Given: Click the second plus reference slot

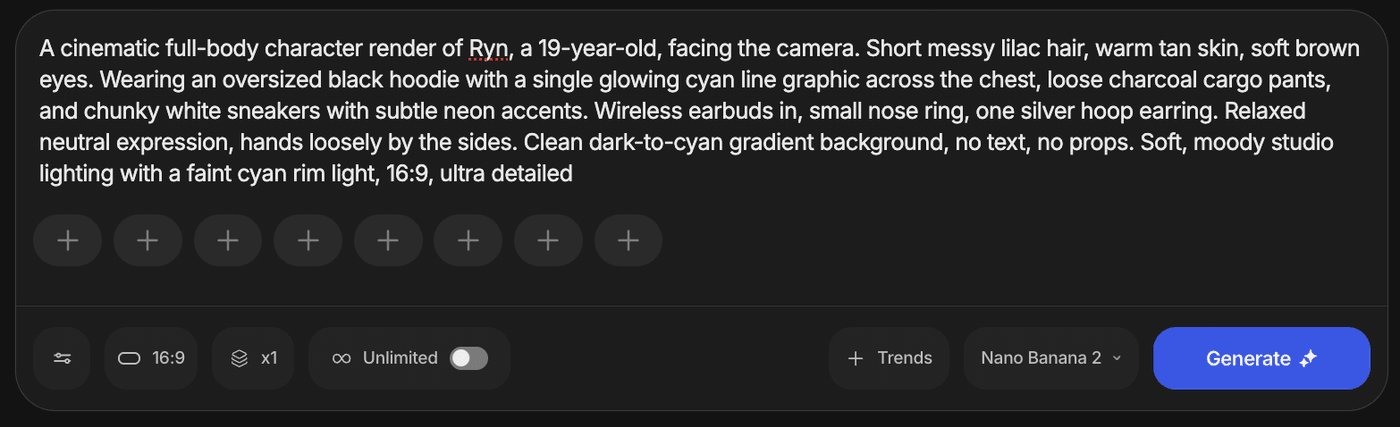Looking at the screenshot, I should tap(148, 240).
